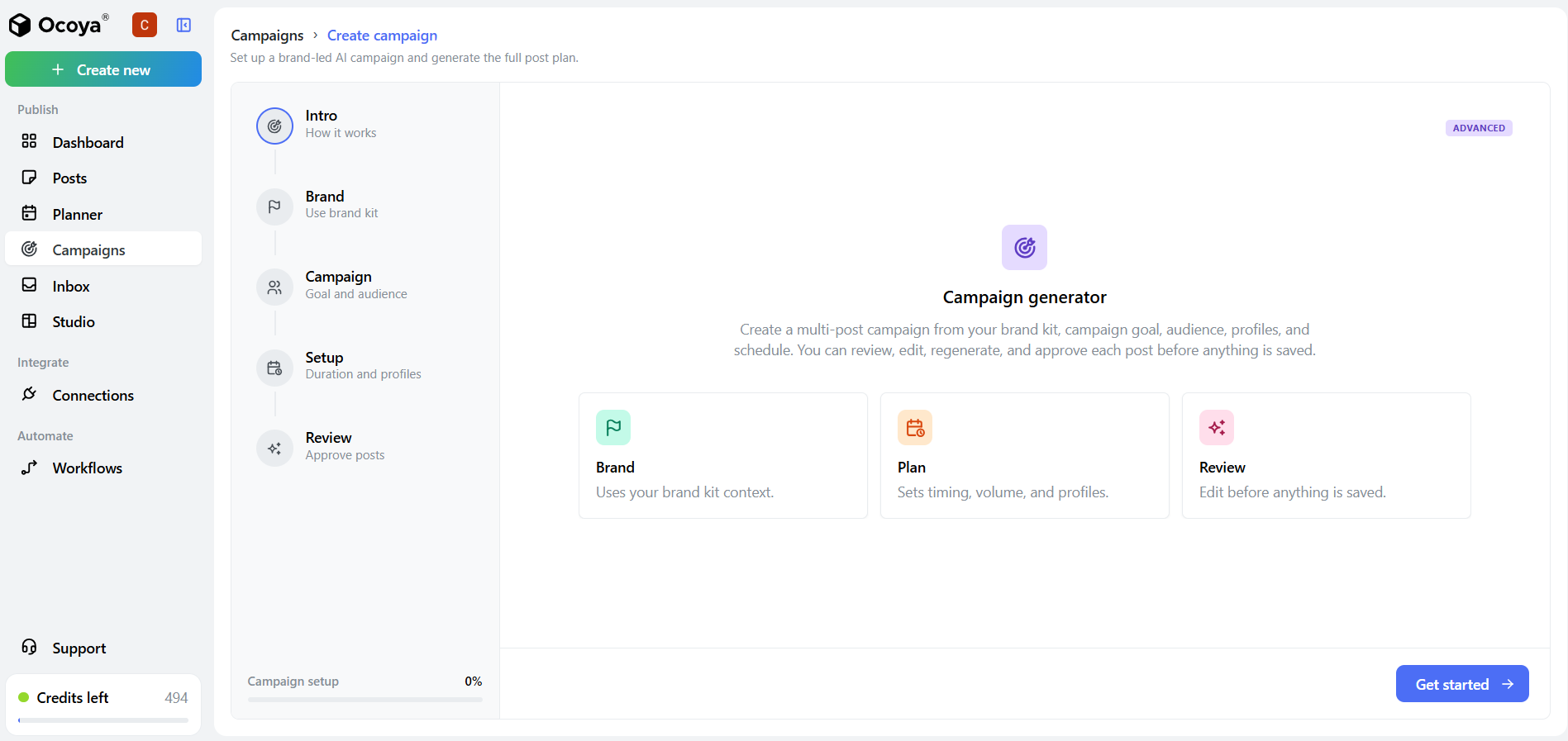Open the Campaign step label
Viewport: 1568px width, 741px height.
click(x=338, y=277)
